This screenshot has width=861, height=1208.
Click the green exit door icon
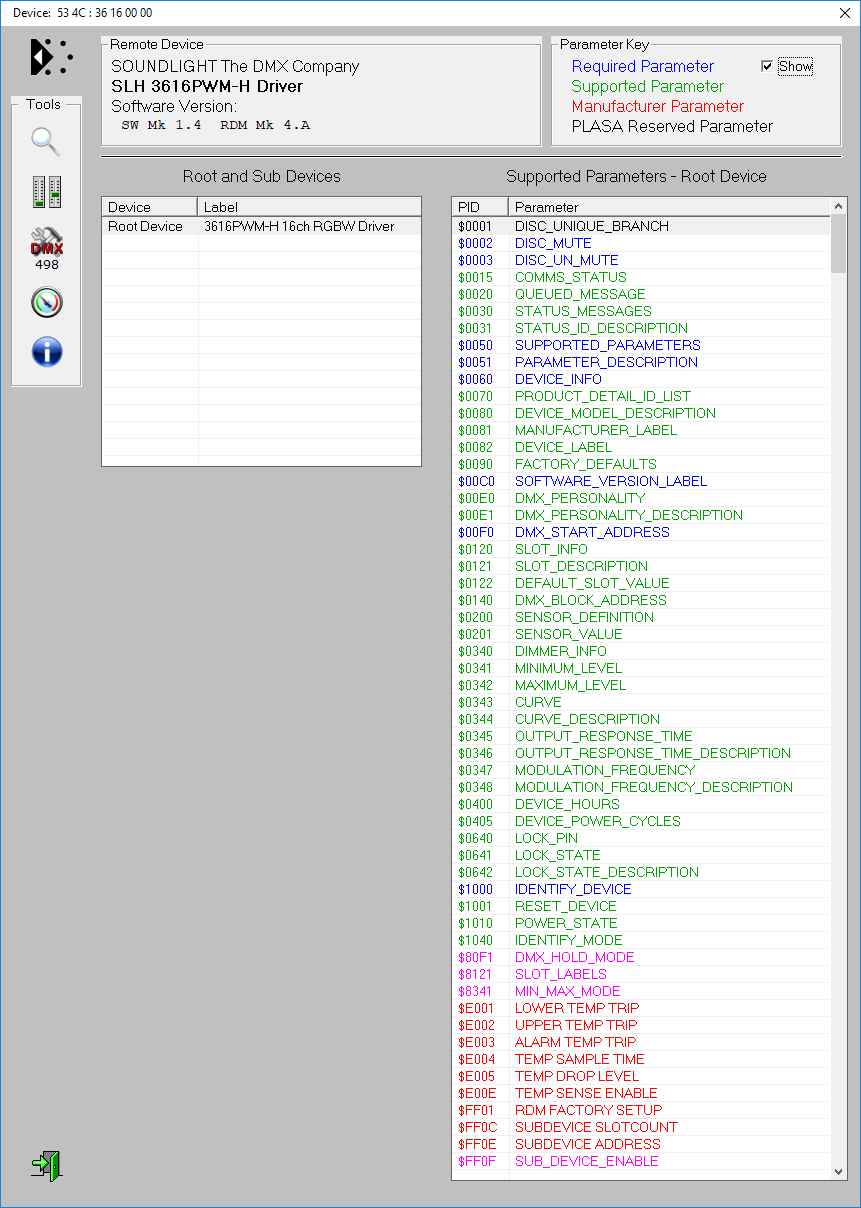click(x=47, y=1165)
